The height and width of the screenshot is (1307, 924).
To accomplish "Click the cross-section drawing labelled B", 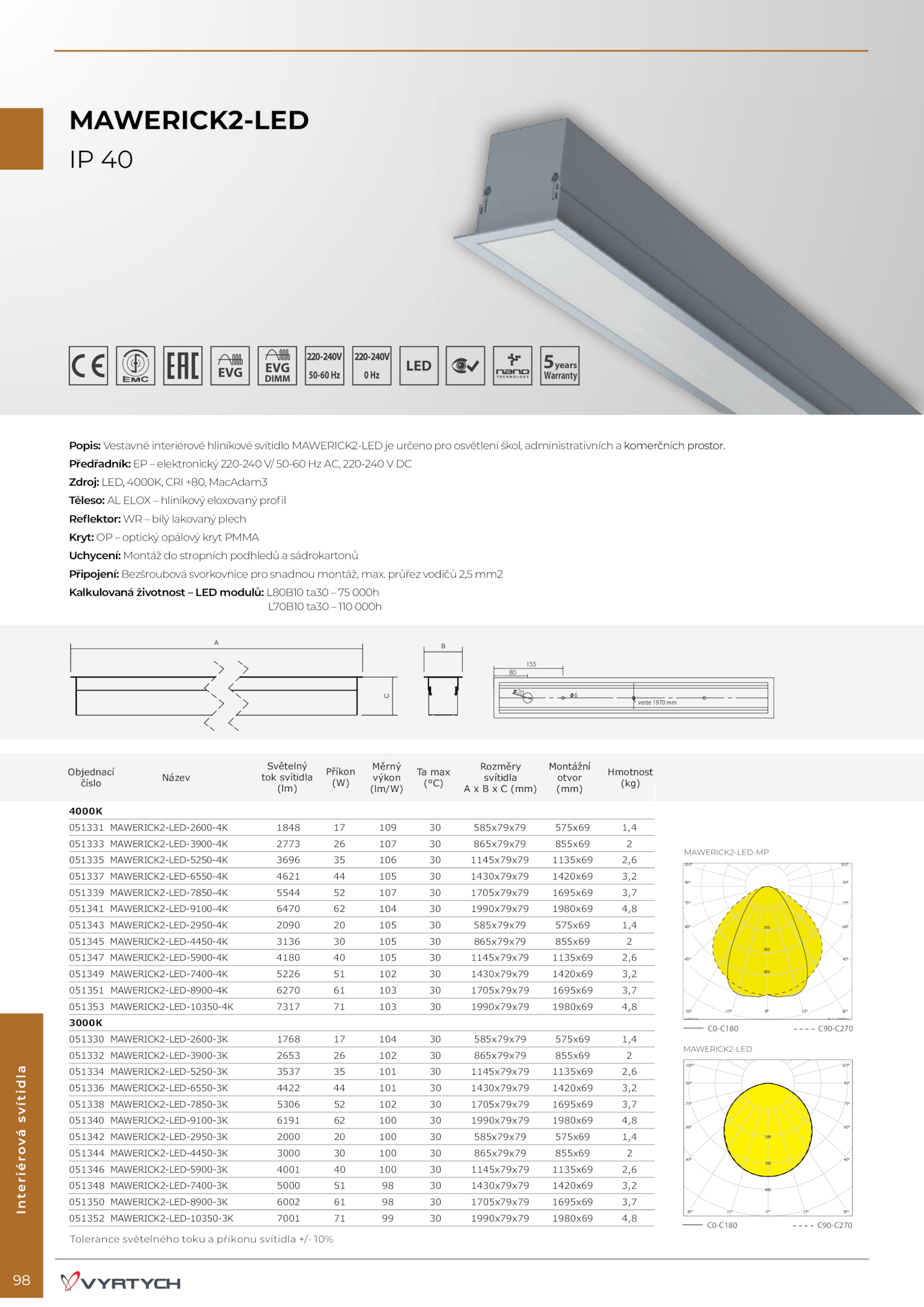I will tap(443, 680).
